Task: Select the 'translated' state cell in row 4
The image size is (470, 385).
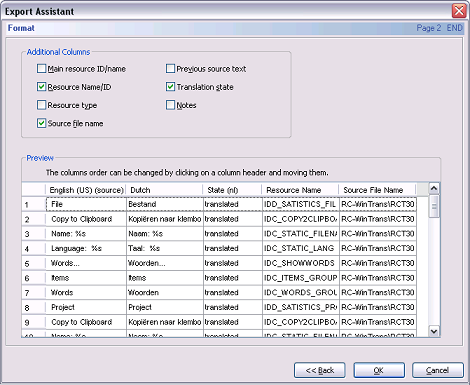Action: [x=233, y=248]
